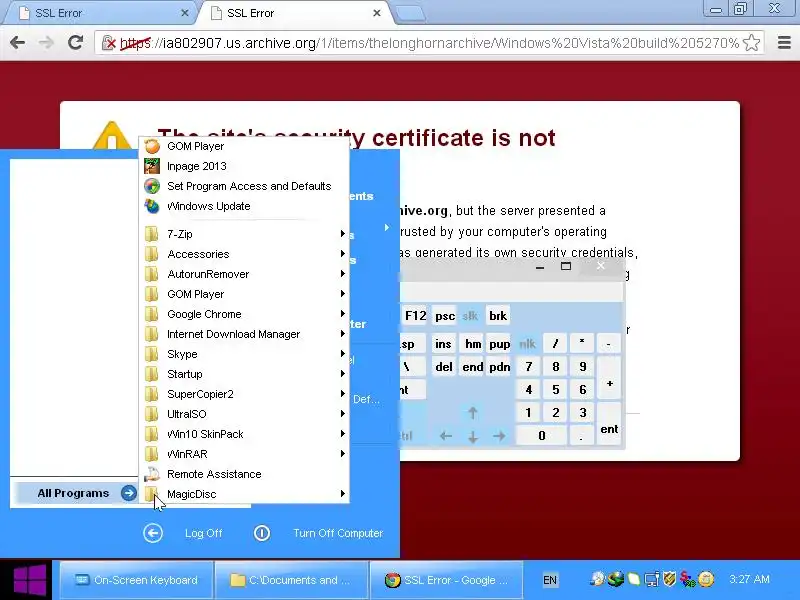
Task: Select the Skype folder entry
Action: click(x=244, y=354)
